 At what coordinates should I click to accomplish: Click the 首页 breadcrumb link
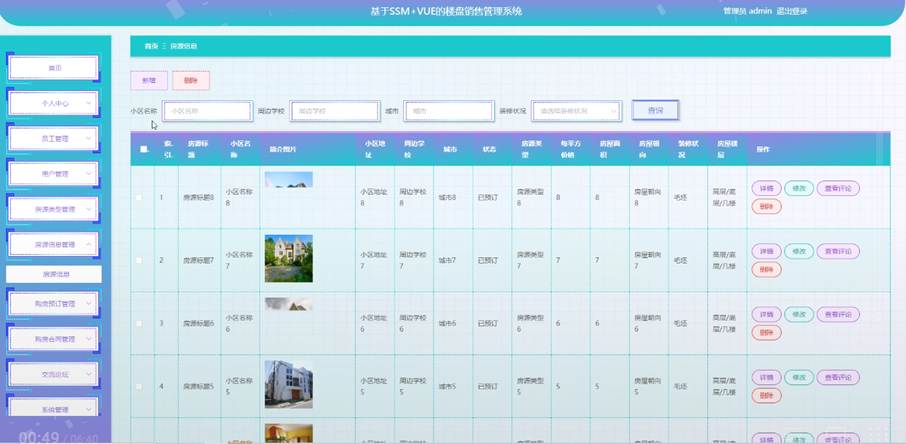pos(151,46)
